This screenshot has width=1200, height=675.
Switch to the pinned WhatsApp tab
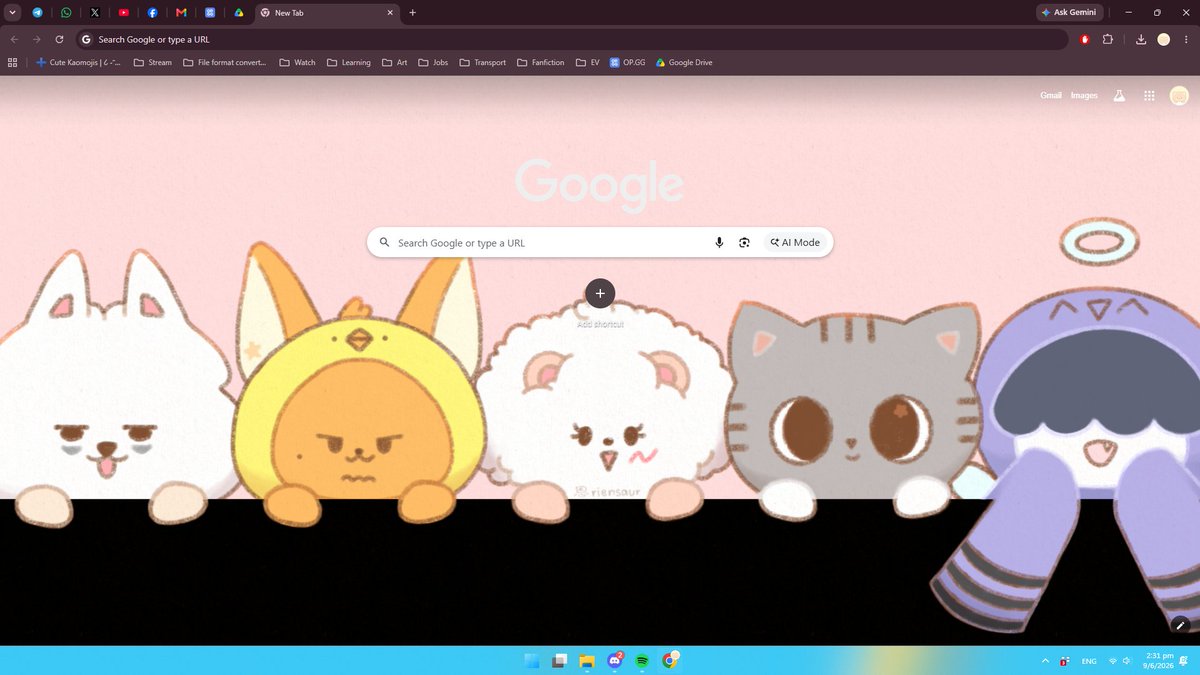pos(66,13)
